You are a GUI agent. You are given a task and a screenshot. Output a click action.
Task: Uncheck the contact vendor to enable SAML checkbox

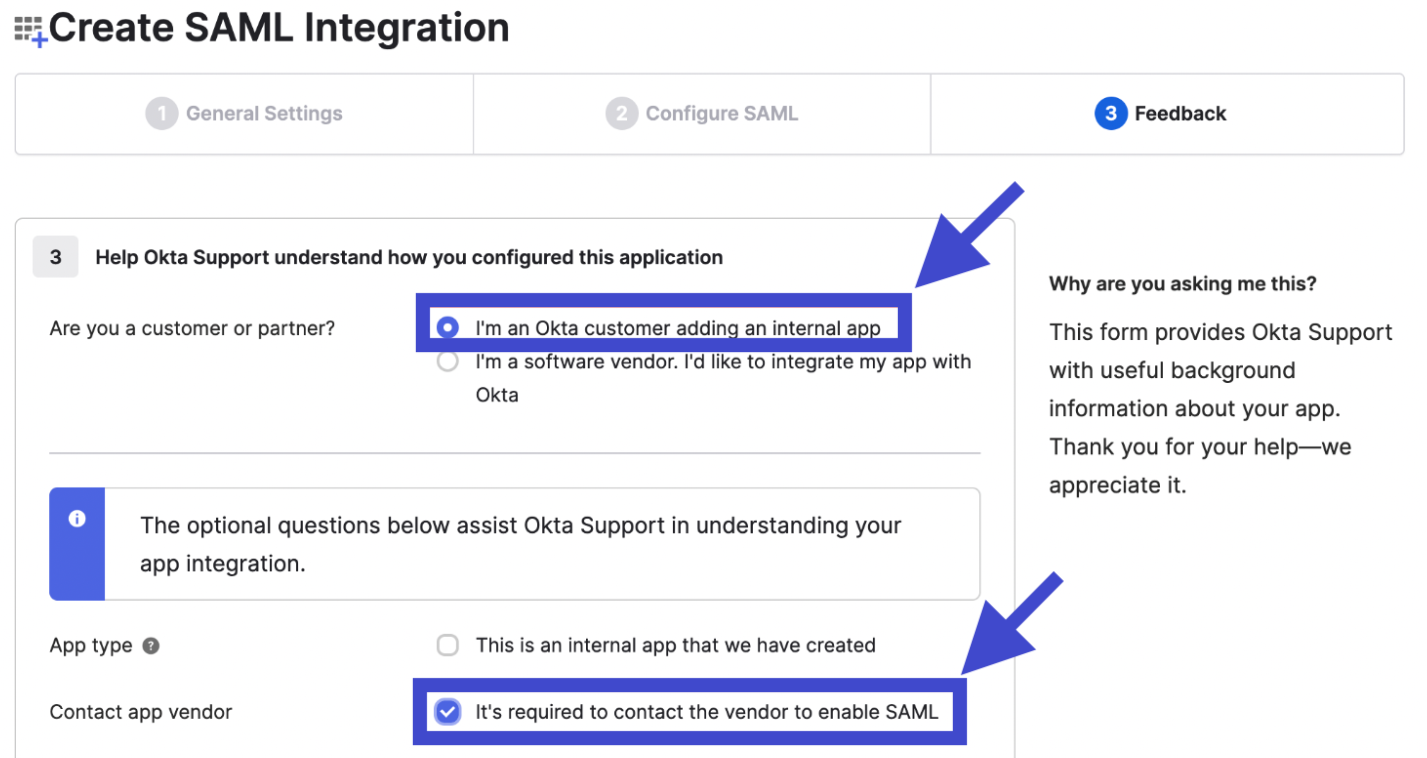pos(448,712)
